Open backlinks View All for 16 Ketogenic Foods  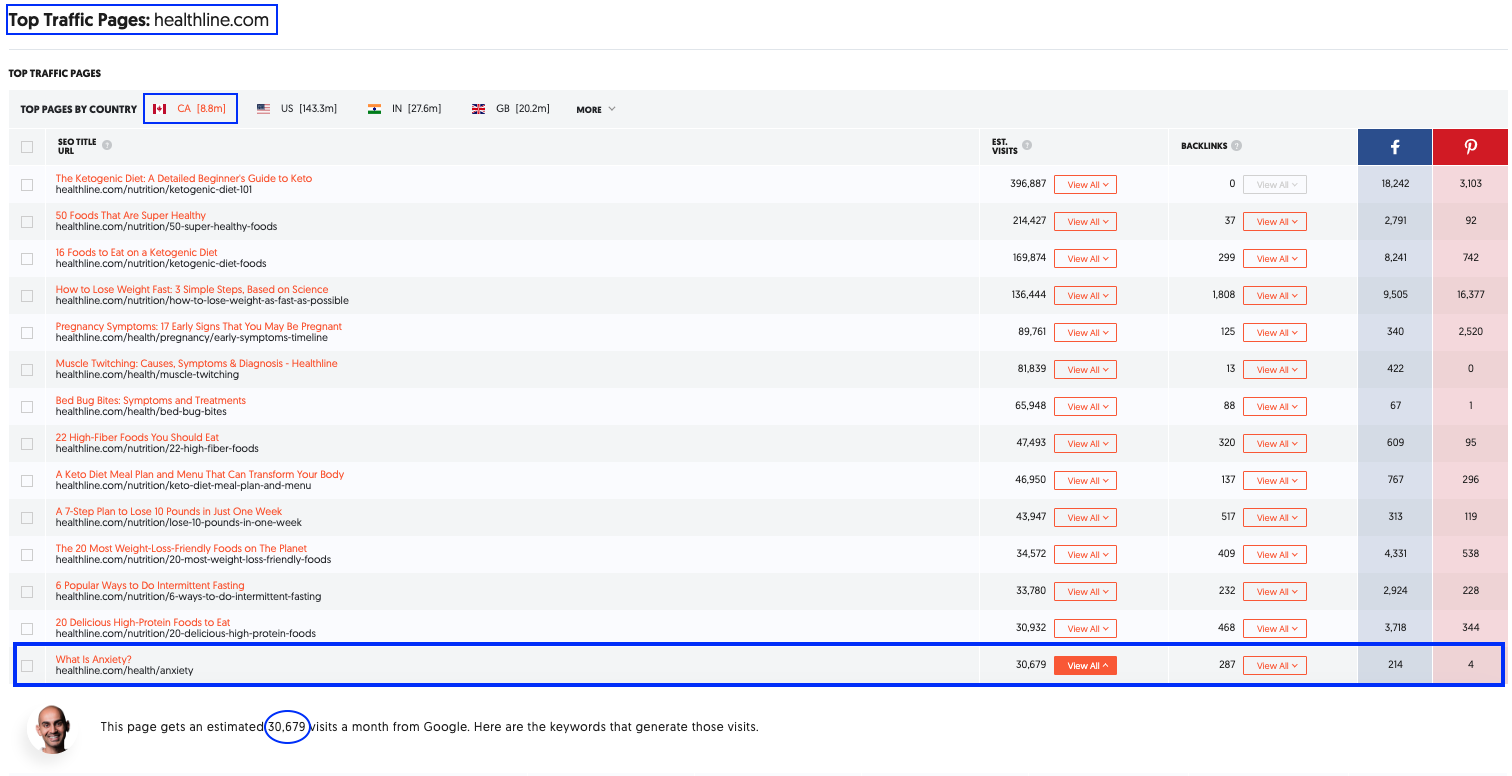tap(1274, 258)
